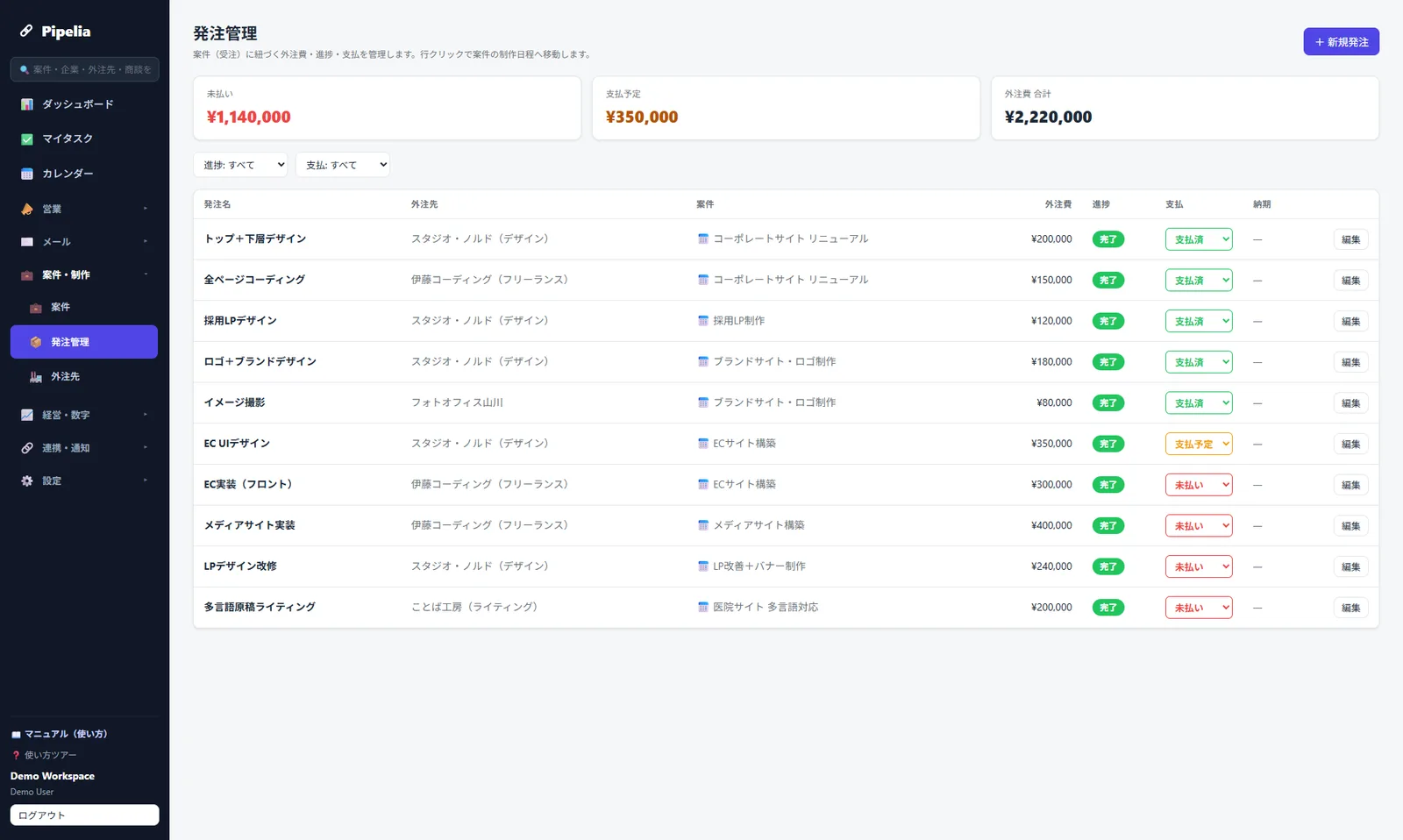
Task: Click the 発注名 column header
Action: click(x=217, y=204)
